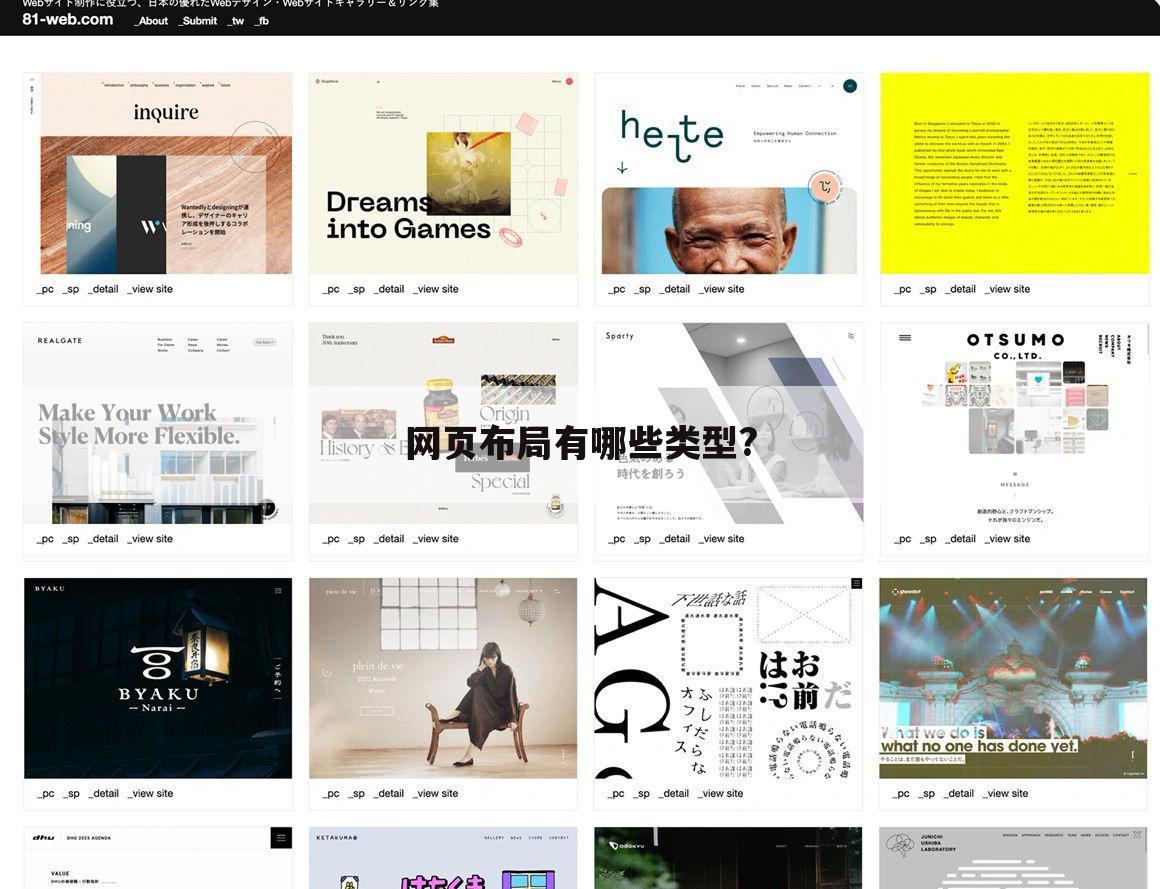Open the Junichi Ushiba Laboratory thumbnail
The image size is (1160, 889).
tap(1014, 858)
